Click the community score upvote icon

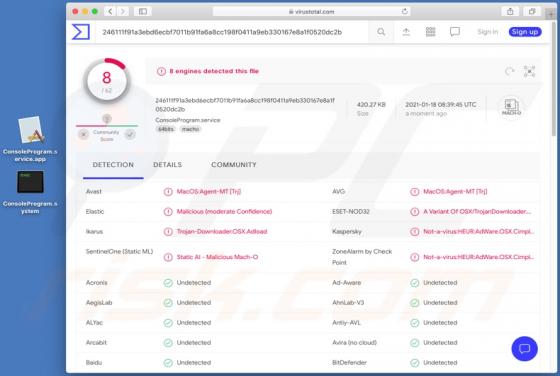pos(130,135)
